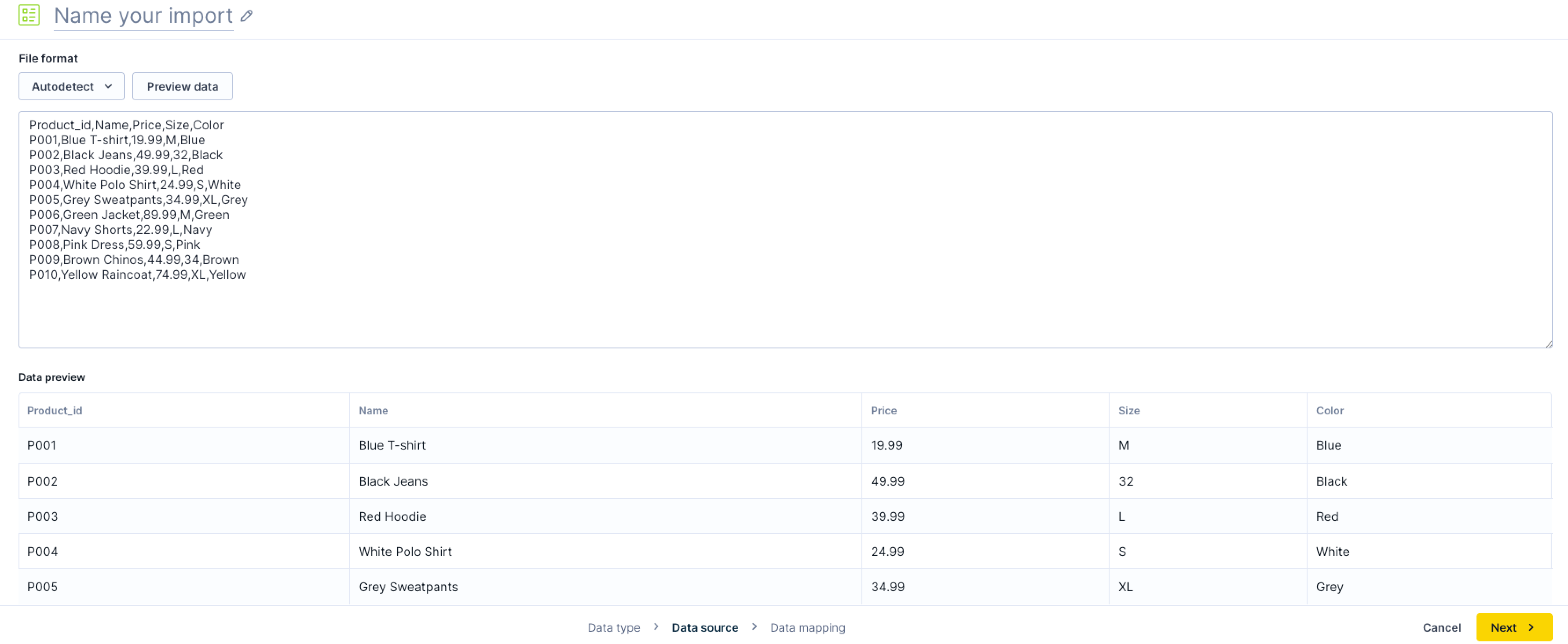Click the P003 cell in the preview table
Viewport: 1568px width, 644px height.
pyautogui.click(x=43, y=516)
